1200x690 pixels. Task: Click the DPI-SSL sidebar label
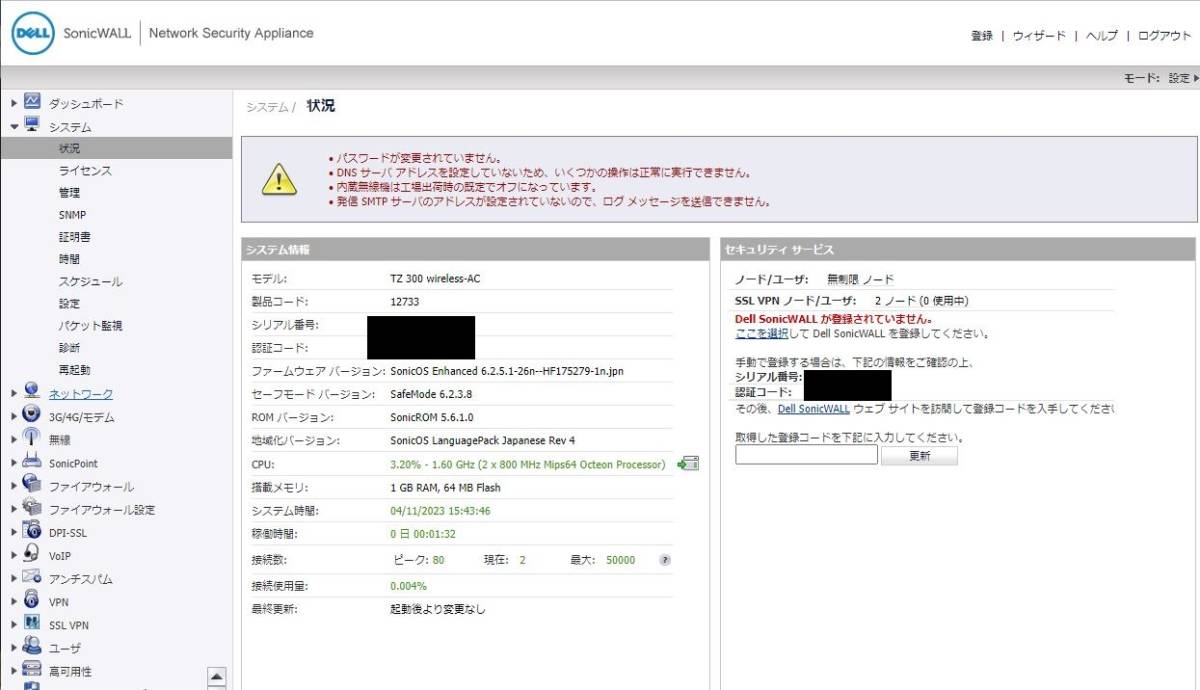68,533
